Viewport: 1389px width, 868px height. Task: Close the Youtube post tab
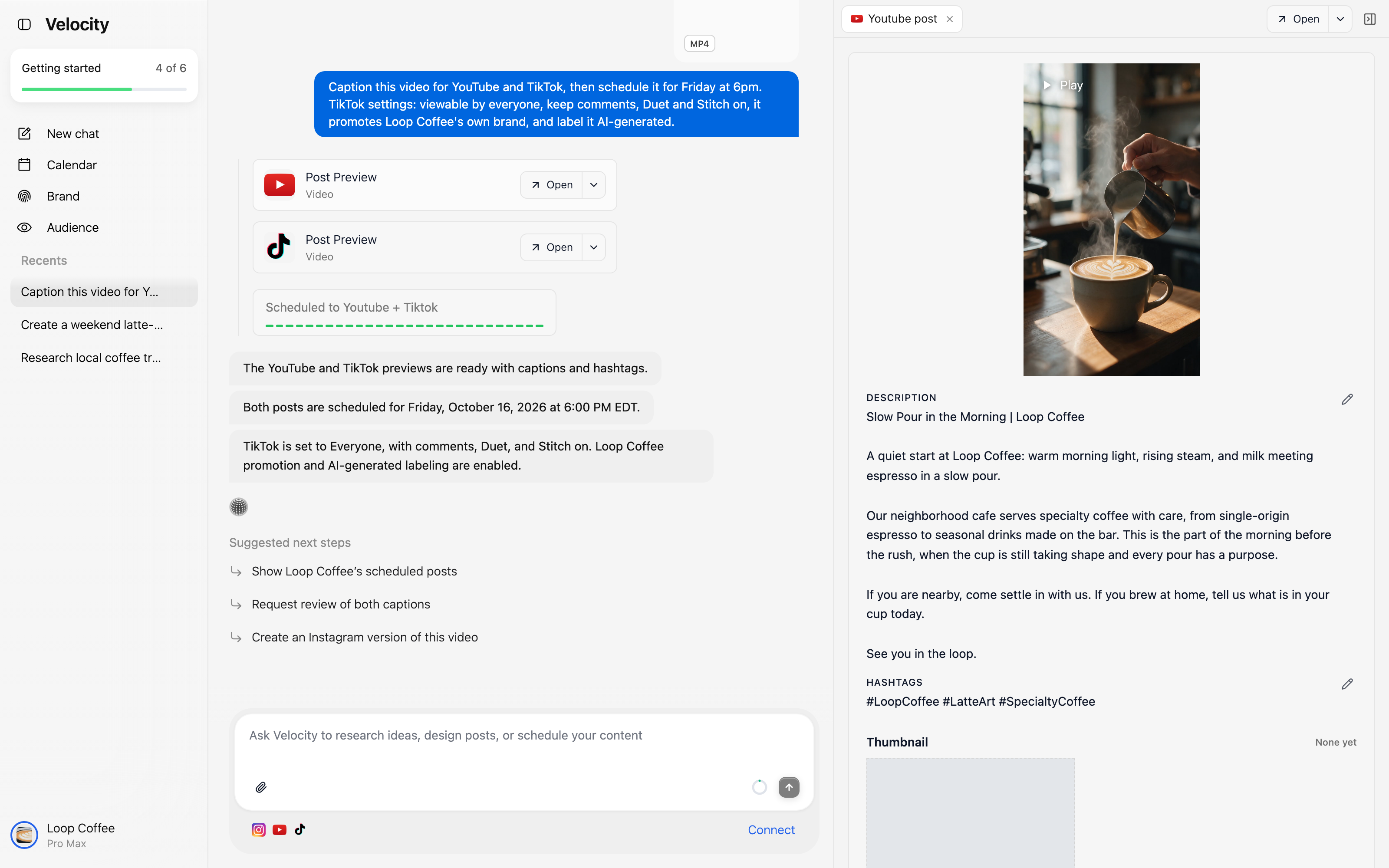pos(950,19)
